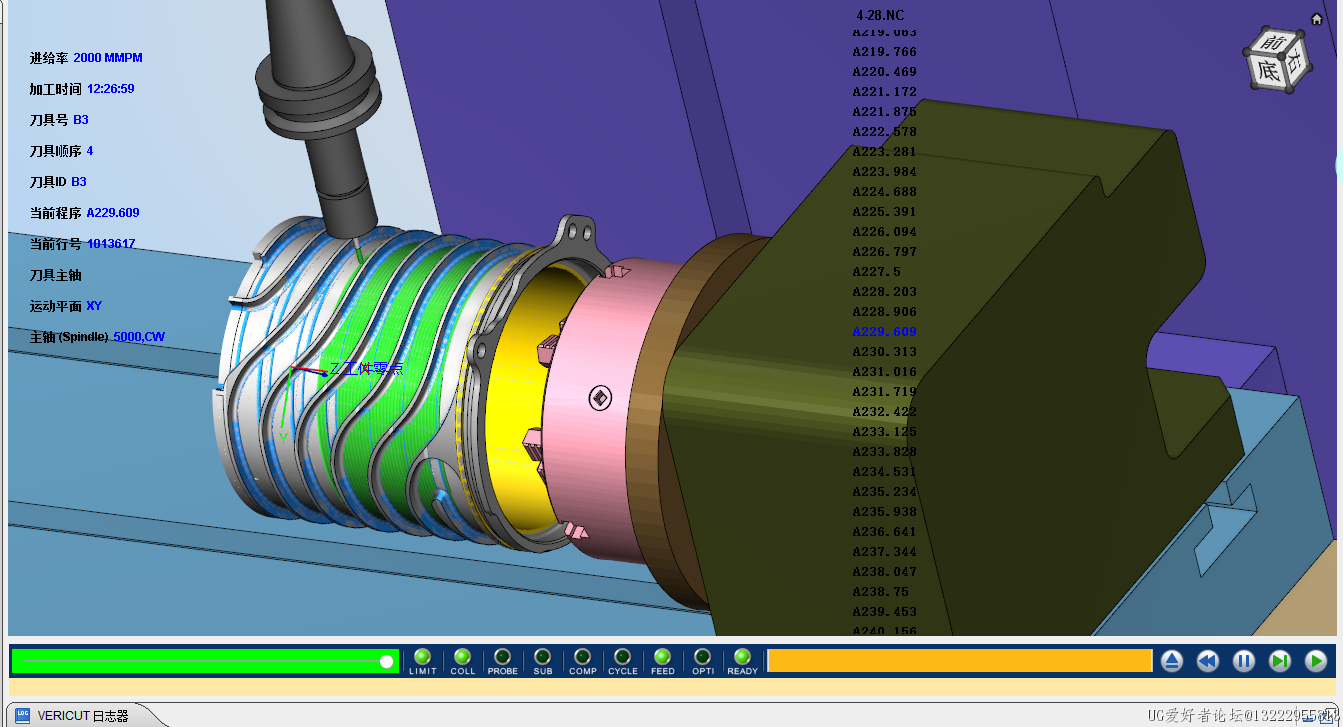Click NC line A225.391

click(884, 212)
